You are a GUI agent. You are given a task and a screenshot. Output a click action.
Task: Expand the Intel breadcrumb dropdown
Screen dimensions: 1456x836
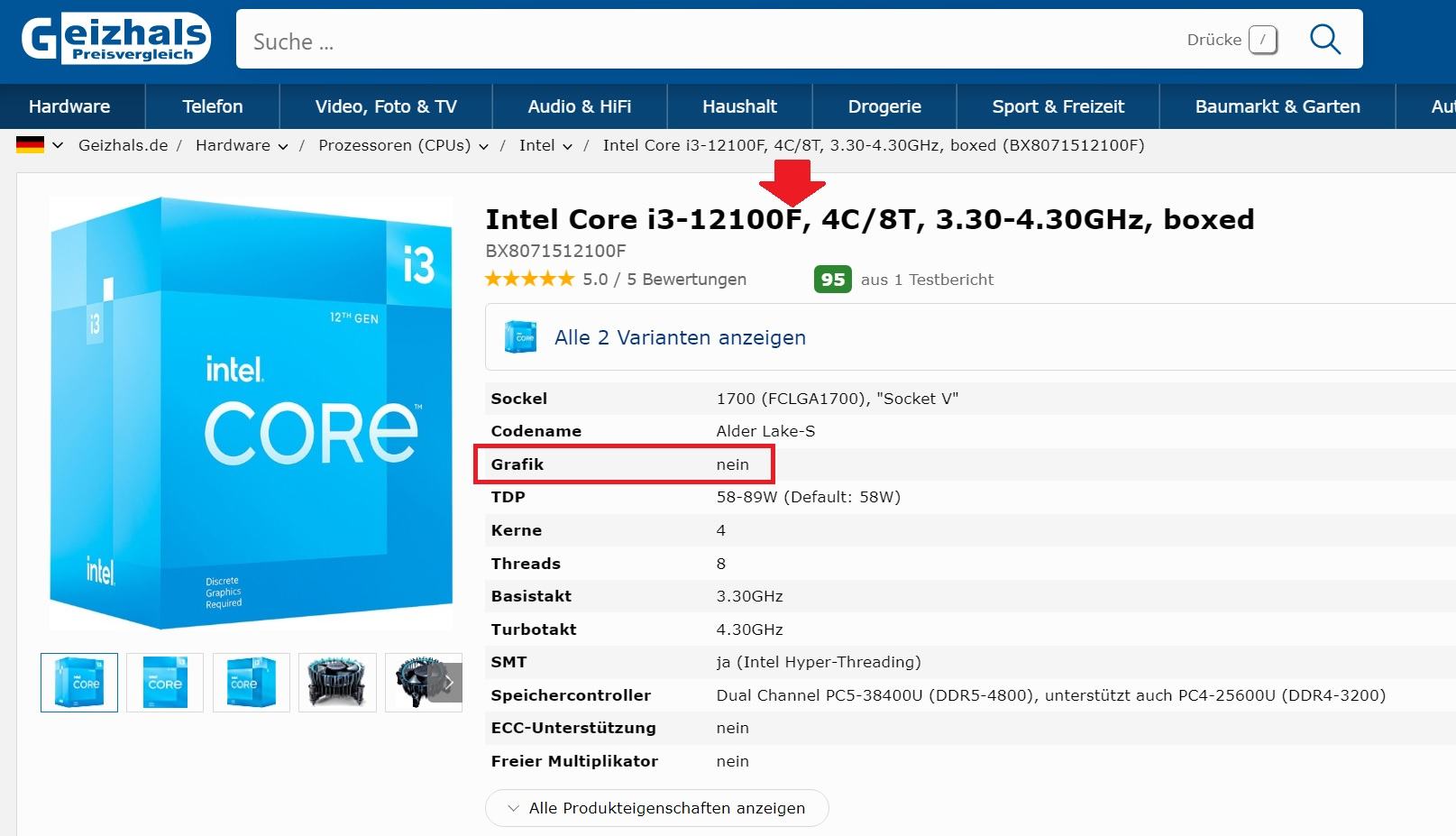coord(568,146)
